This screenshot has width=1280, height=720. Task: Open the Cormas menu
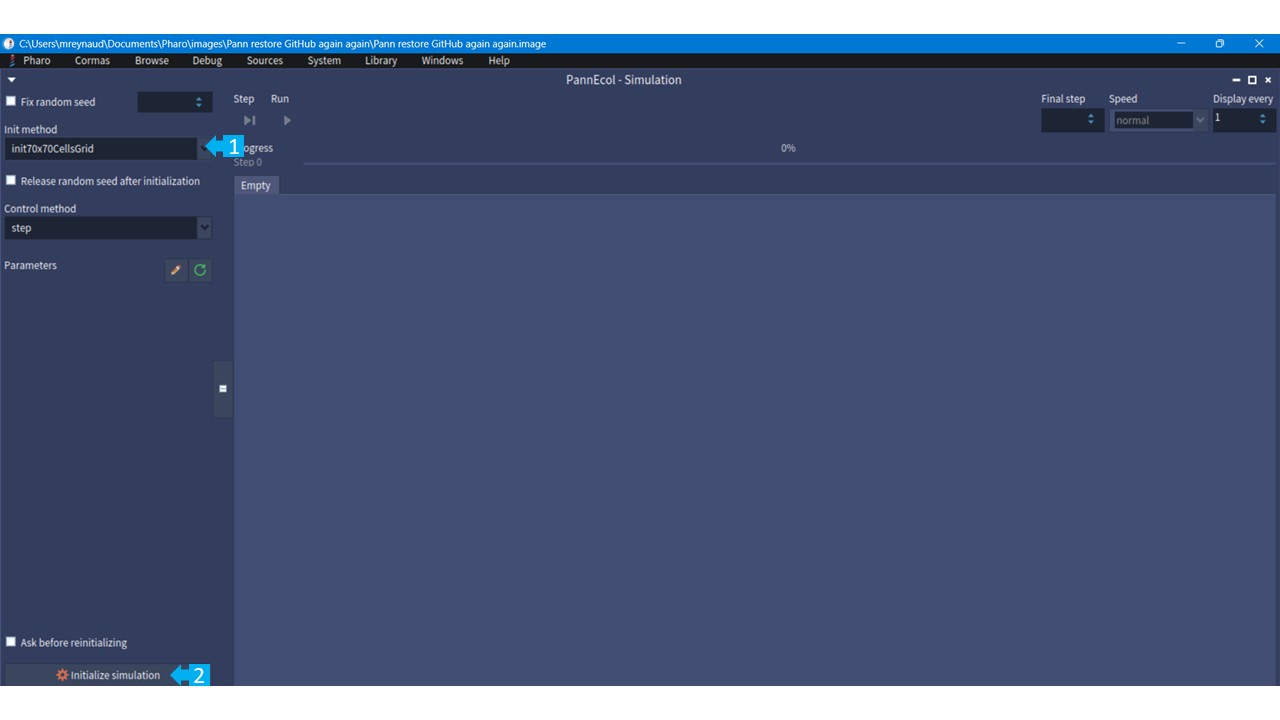[92, 61]
